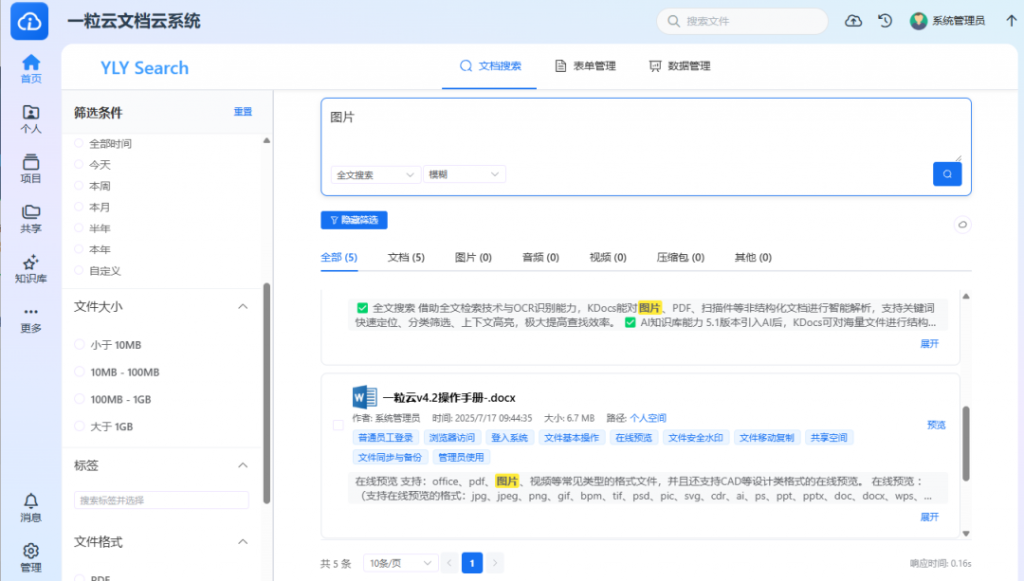
Task: Open the 个人 personal space icon
Action: coord(31,118)
